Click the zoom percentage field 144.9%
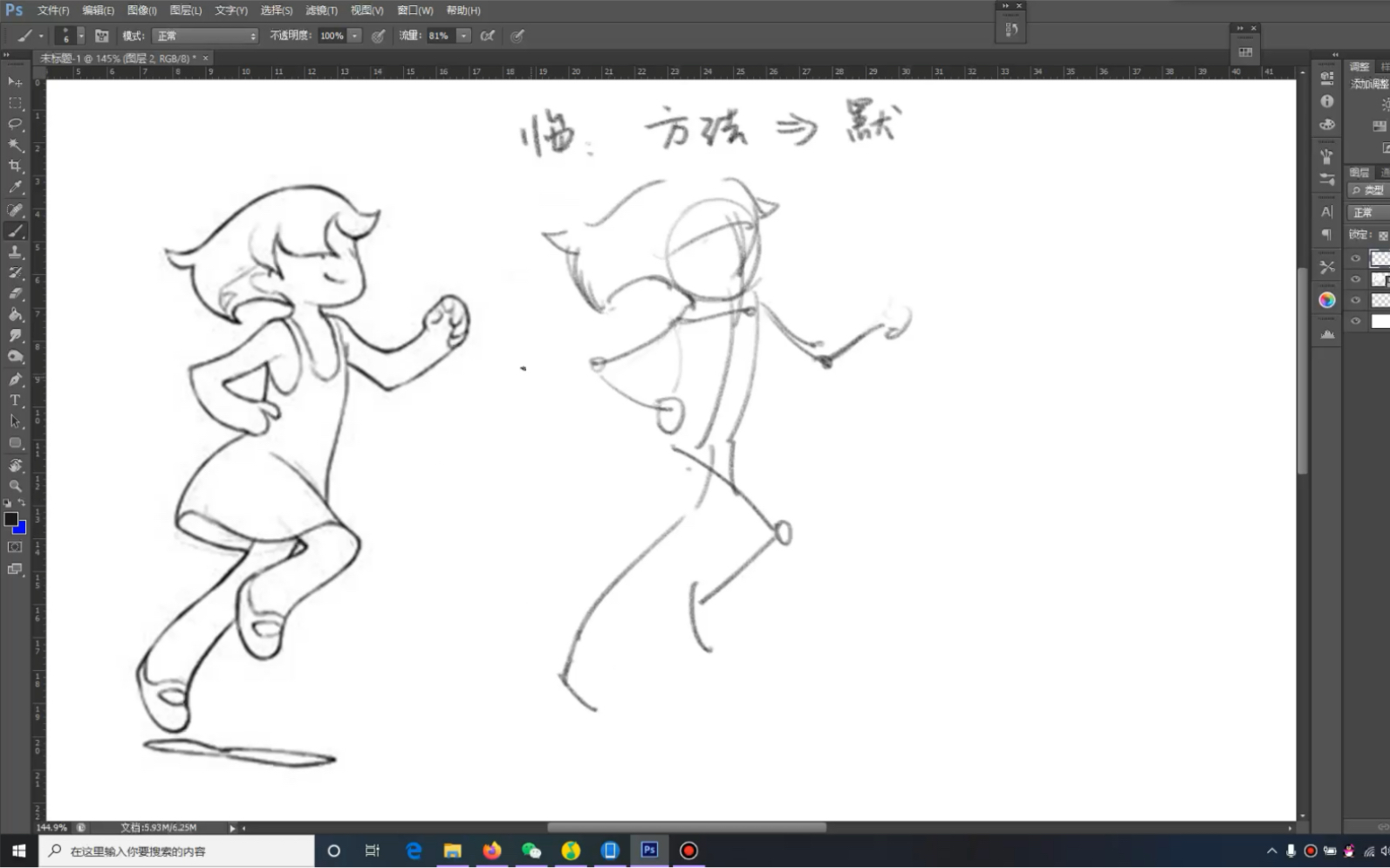Screen dimensions: 1390x868 point(51,827)
